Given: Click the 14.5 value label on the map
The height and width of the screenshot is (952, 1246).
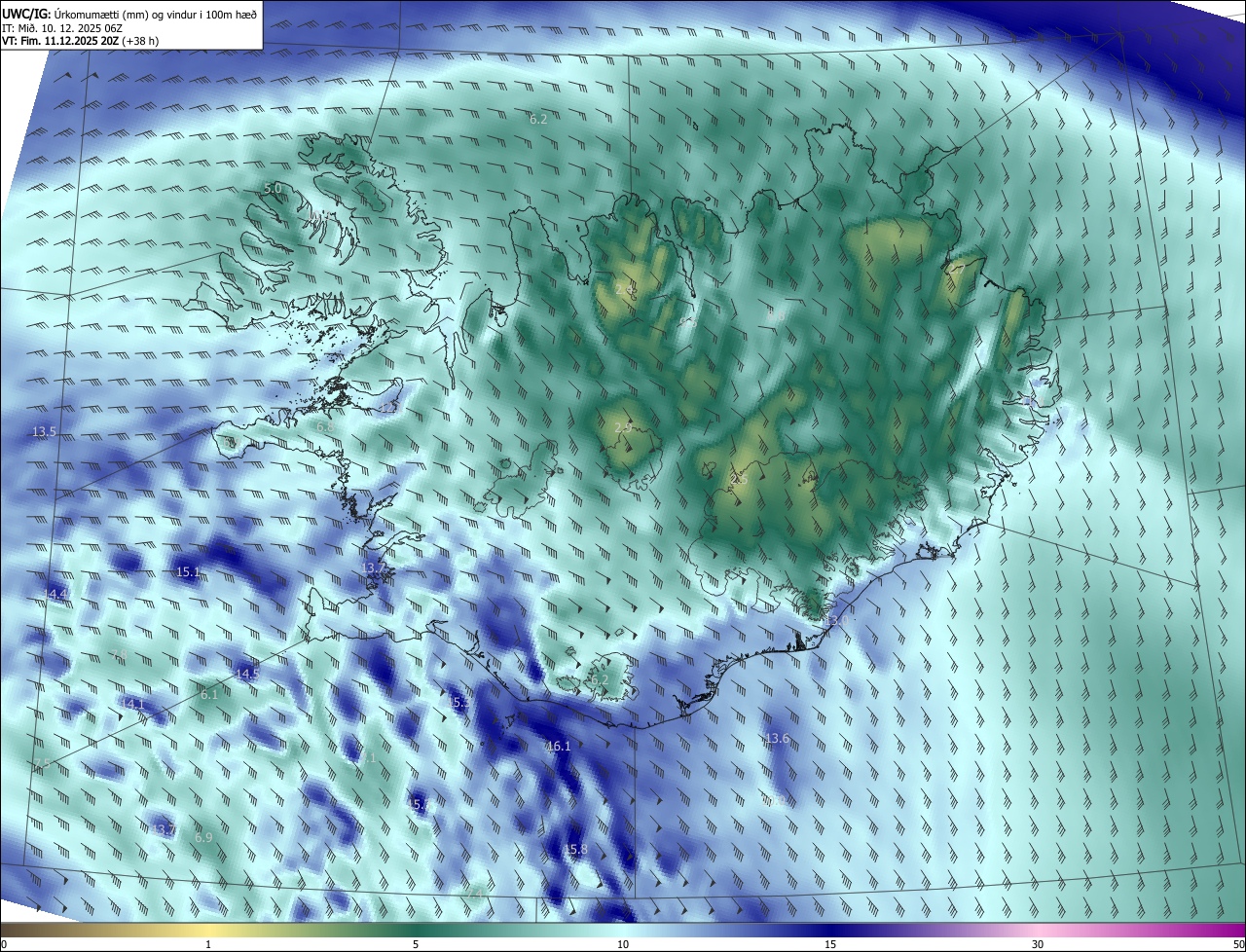Looking at the screenshot, I should tap(247, 674).
